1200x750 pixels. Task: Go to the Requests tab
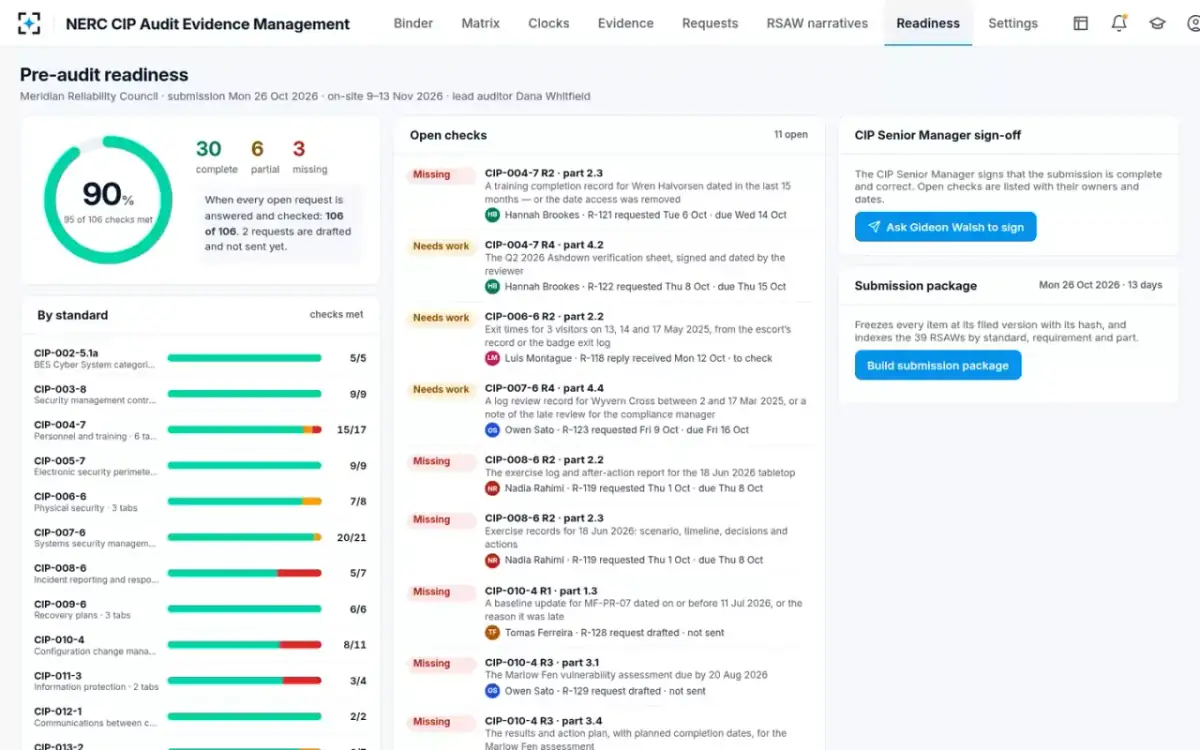point(710,23)
